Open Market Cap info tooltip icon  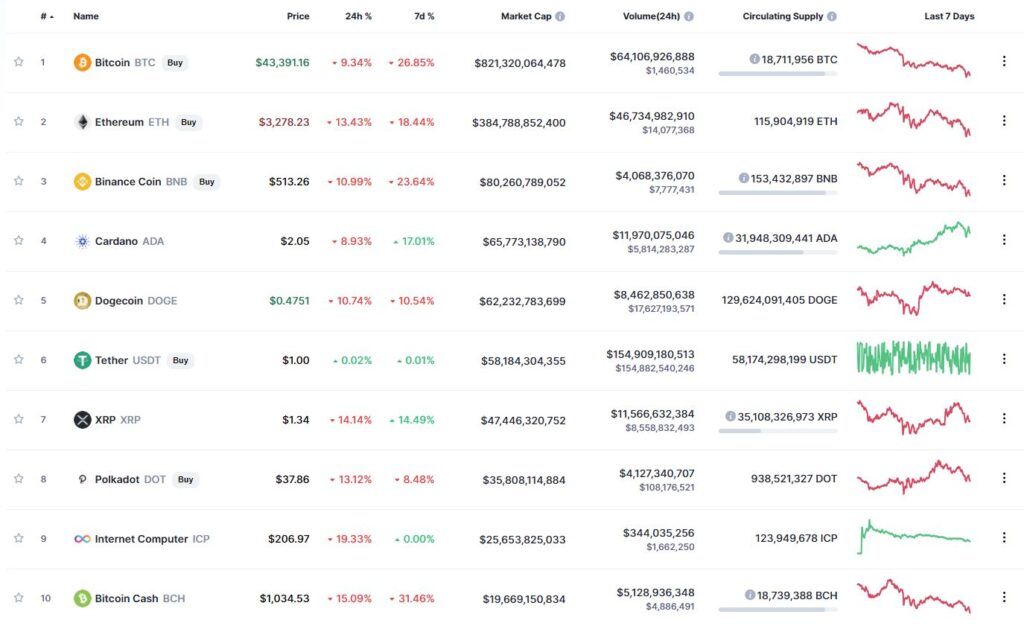pos(560,16)
